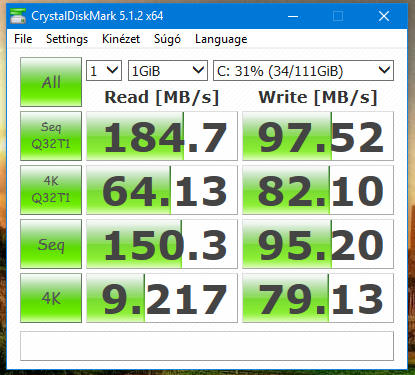The width and height of the screenshot is (415, 375).
Task: Click the Seq Q32T1 read value 184.7
Action: 162,136
